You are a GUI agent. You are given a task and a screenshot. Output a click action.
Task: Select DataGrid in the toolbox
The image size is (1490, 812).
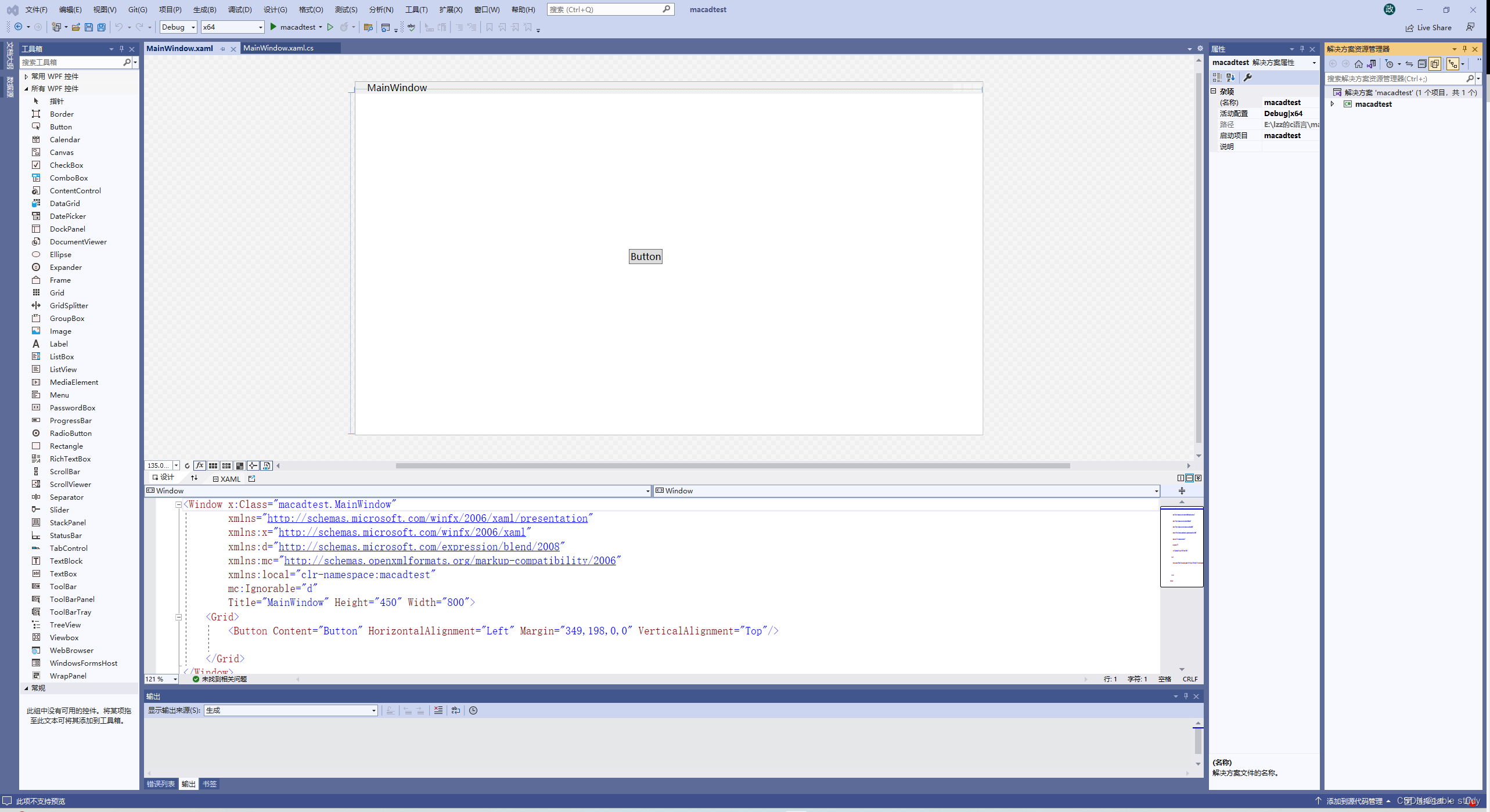[x=64, y=203]
